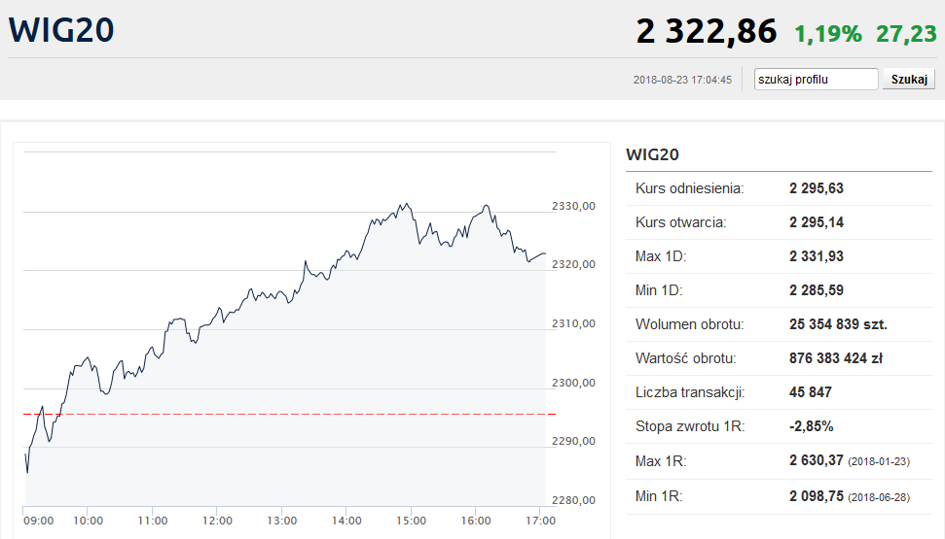Select the Kurs odniesienia row label

point(689,188)
